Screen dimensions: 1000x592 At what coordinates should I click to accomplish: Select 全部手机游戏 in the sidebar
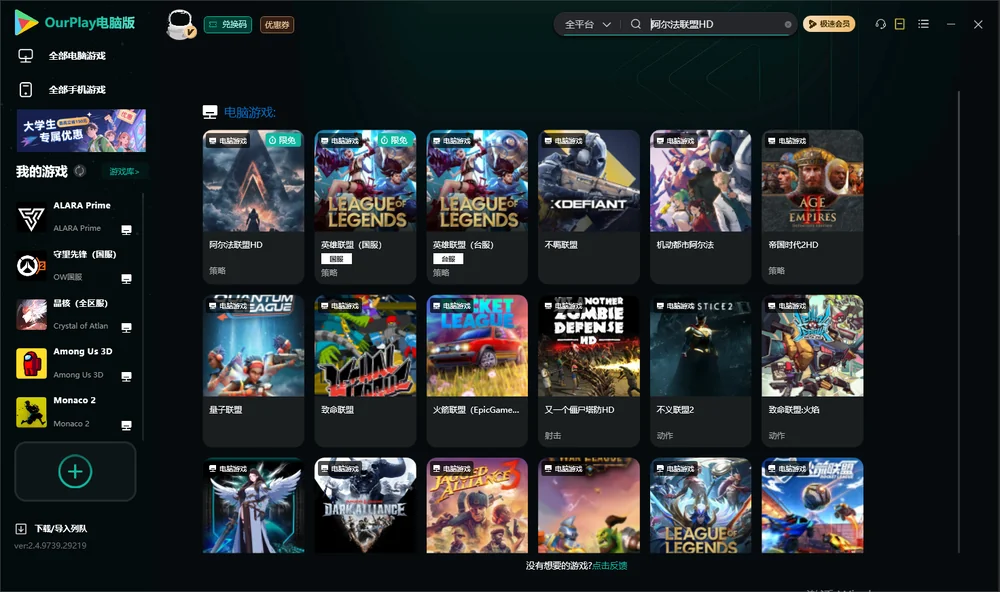click(77, 90)
